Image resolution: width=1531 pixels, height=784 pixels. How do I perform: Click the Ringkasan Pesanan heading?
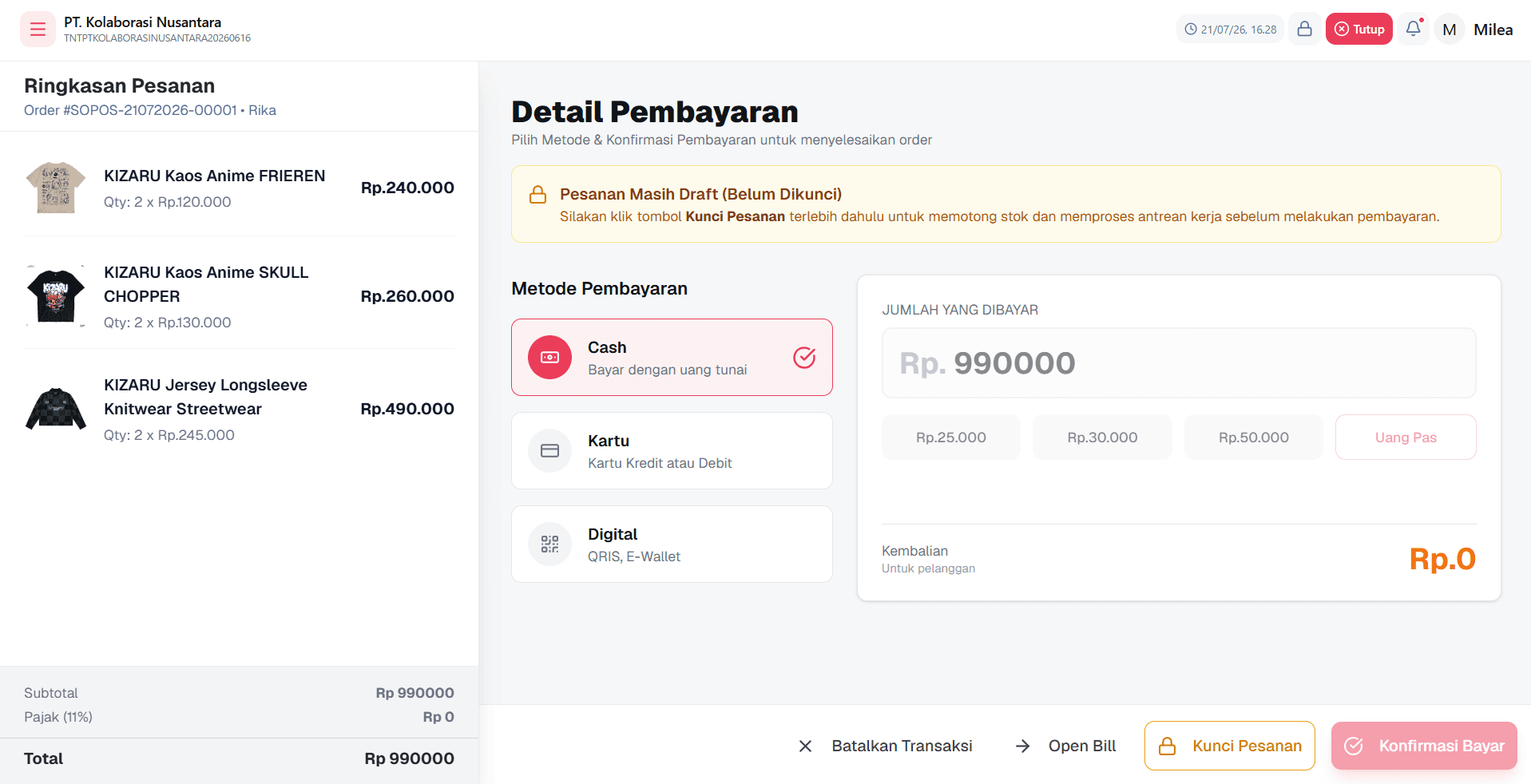coord(120,85)
